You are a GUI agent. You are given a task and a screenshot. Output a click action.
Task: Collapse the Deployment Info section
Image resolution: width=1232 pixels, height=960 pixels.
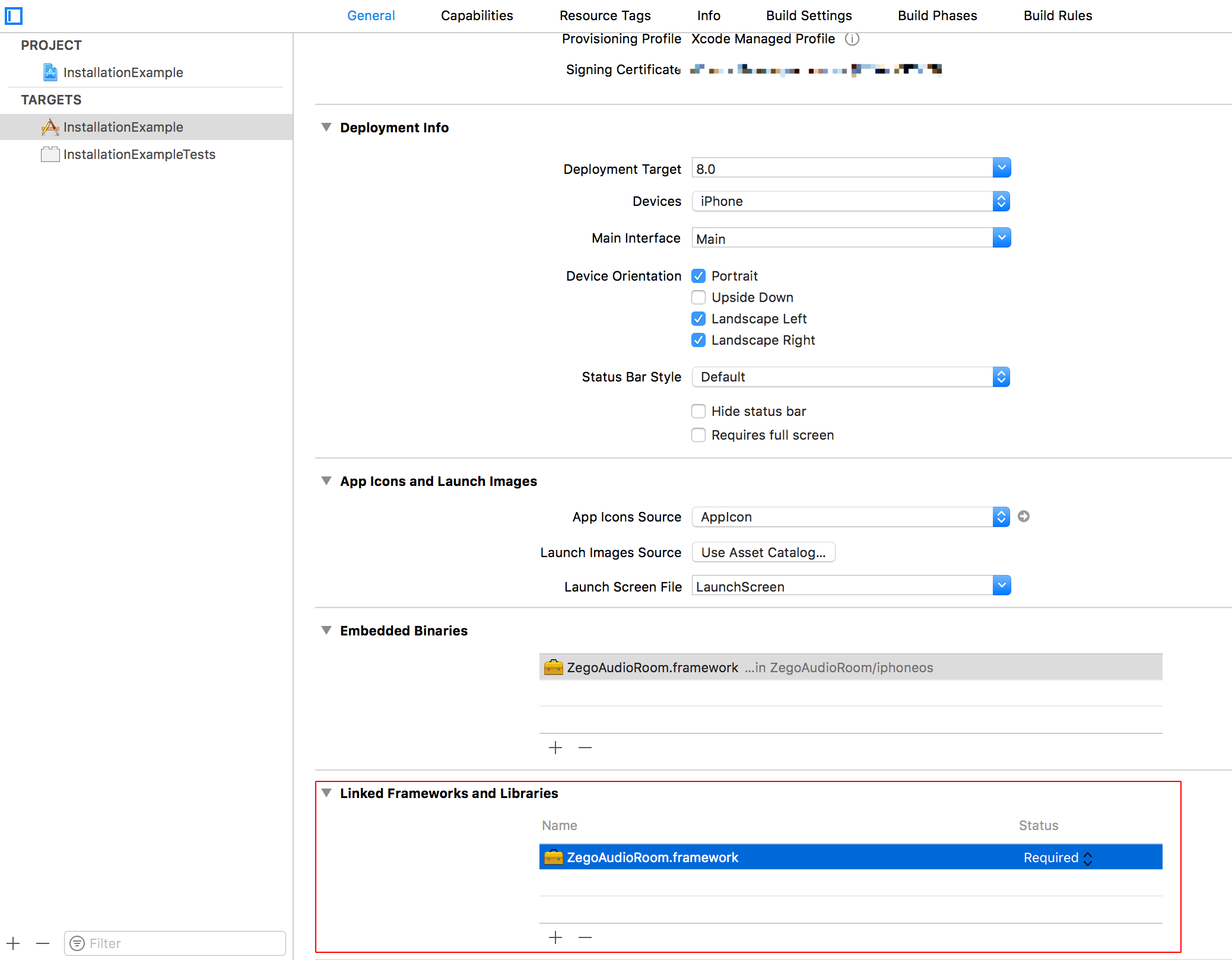click(326, 128)
